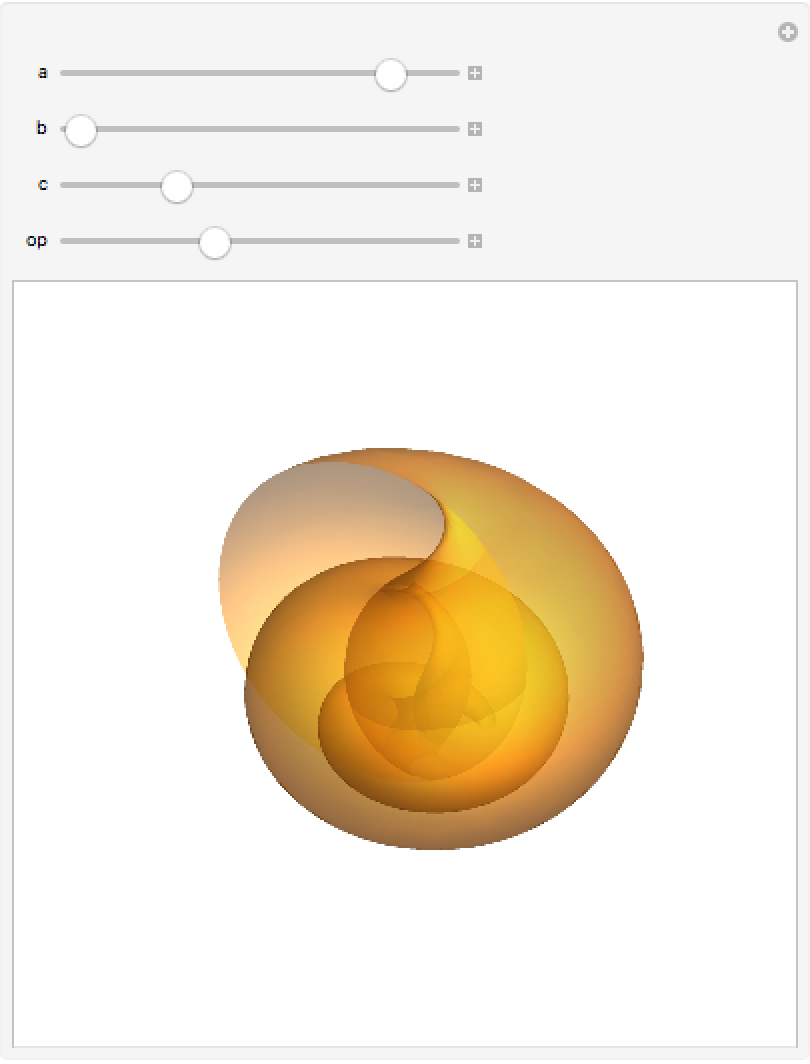Click the thumb of slider a
The height and width of the screenshot is (1064, 810).
(x=391, y=74)
